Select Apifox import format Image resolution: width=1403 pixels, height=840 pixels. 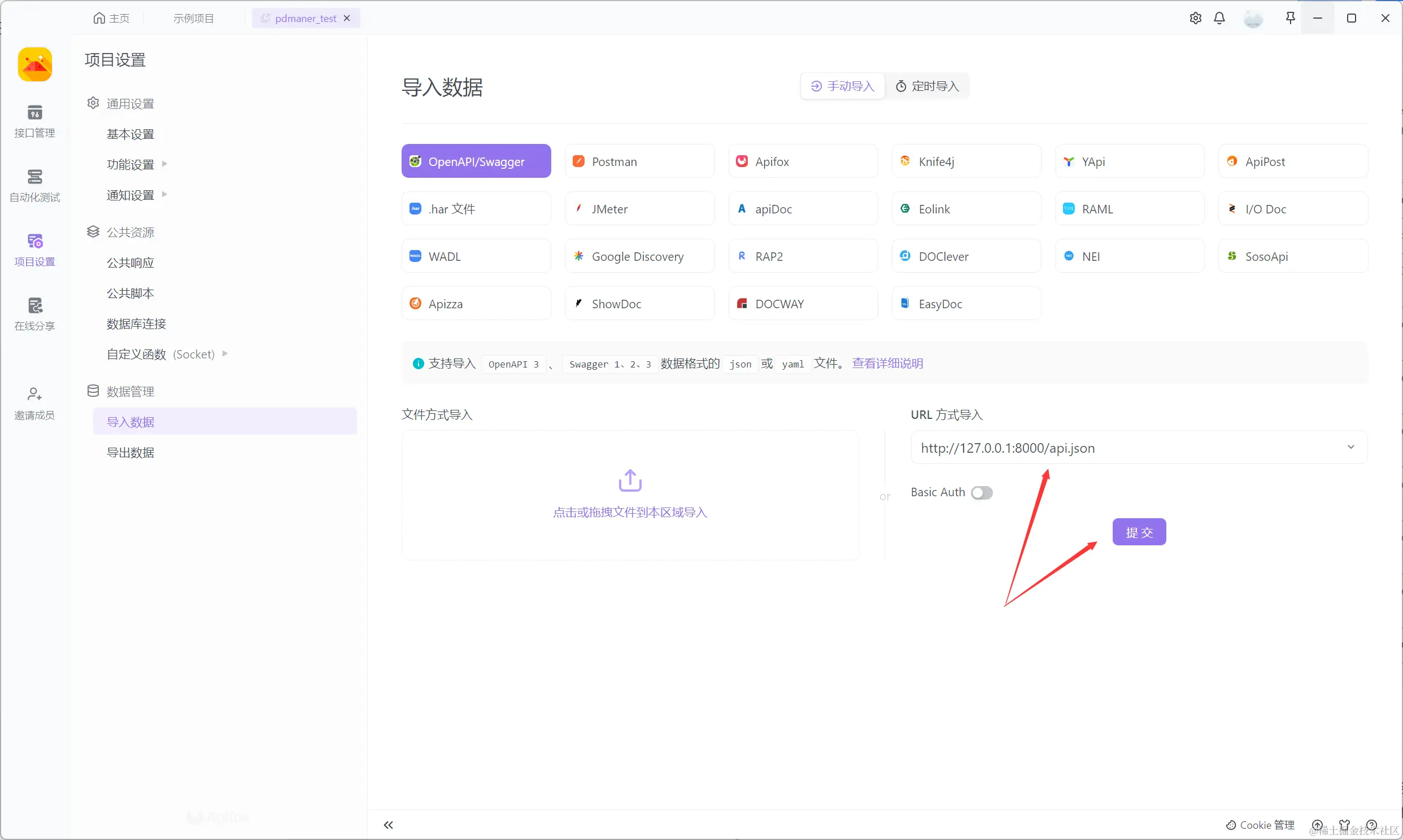tap(803, 161)
